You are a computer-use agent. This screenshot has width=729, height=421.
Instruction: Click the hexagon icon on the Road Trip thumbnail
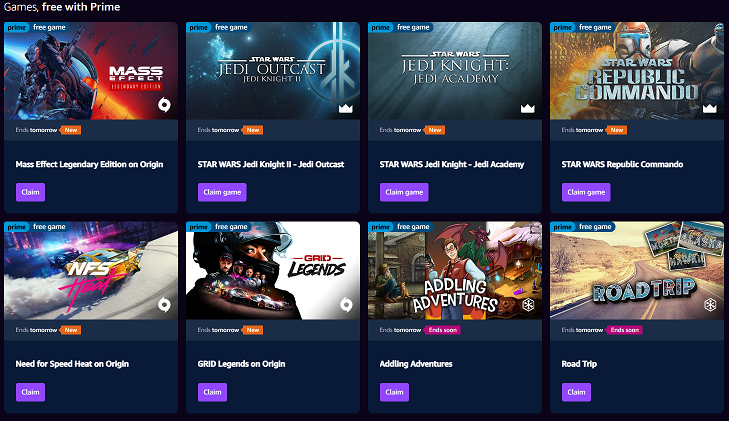coord(710,305)
